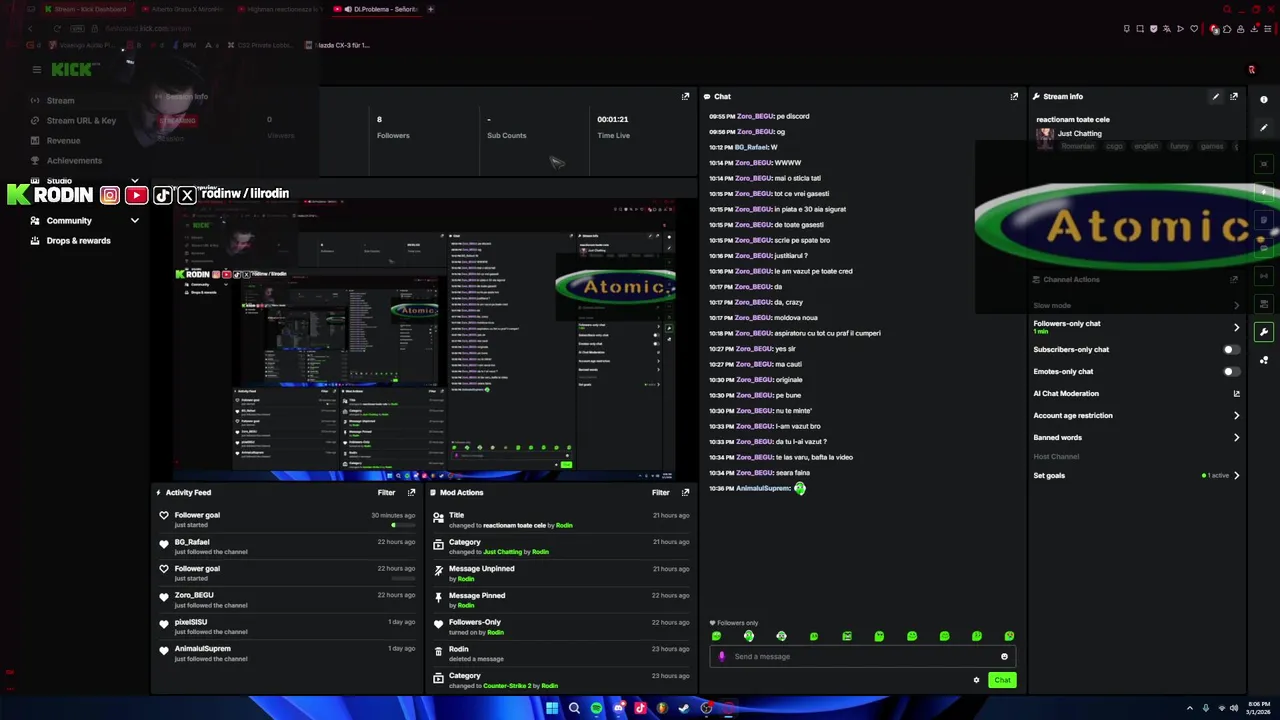Open Revenue in sidebar
This screenshot has width=1280, height=720.
pos(63,141)
